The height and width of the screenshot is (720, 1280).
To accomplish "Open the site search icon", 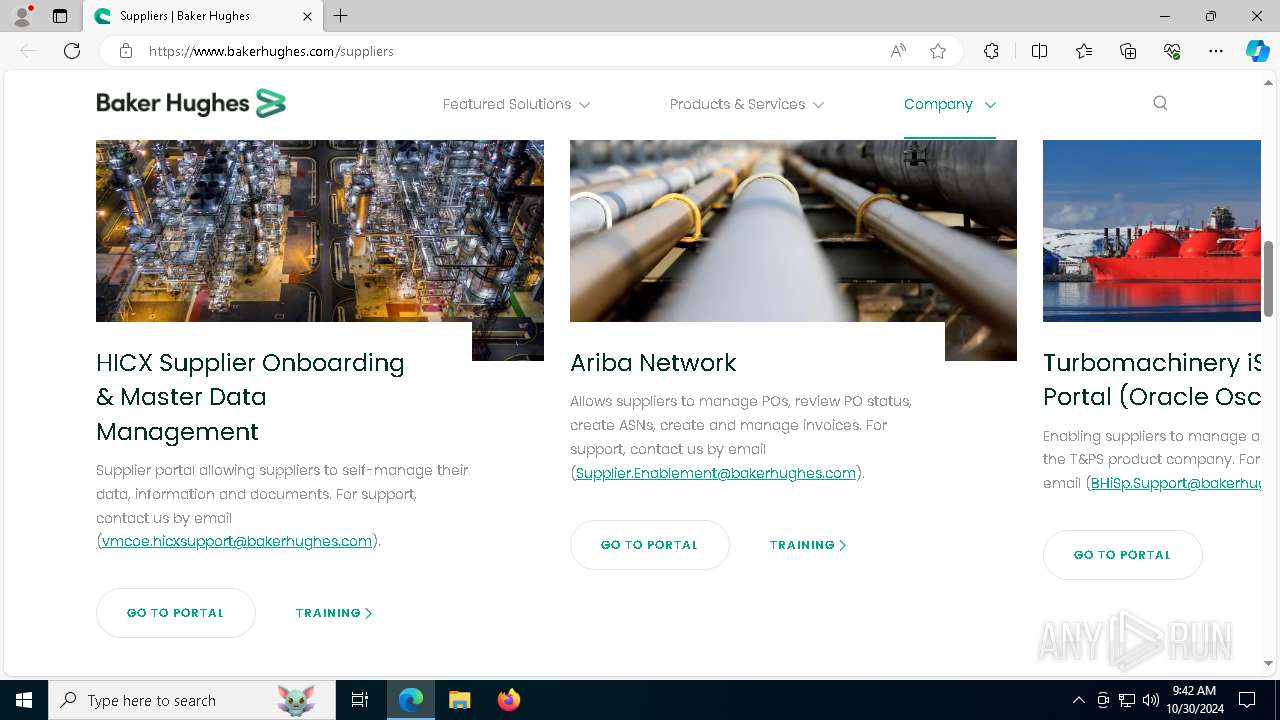I will tap(1160, 103).
